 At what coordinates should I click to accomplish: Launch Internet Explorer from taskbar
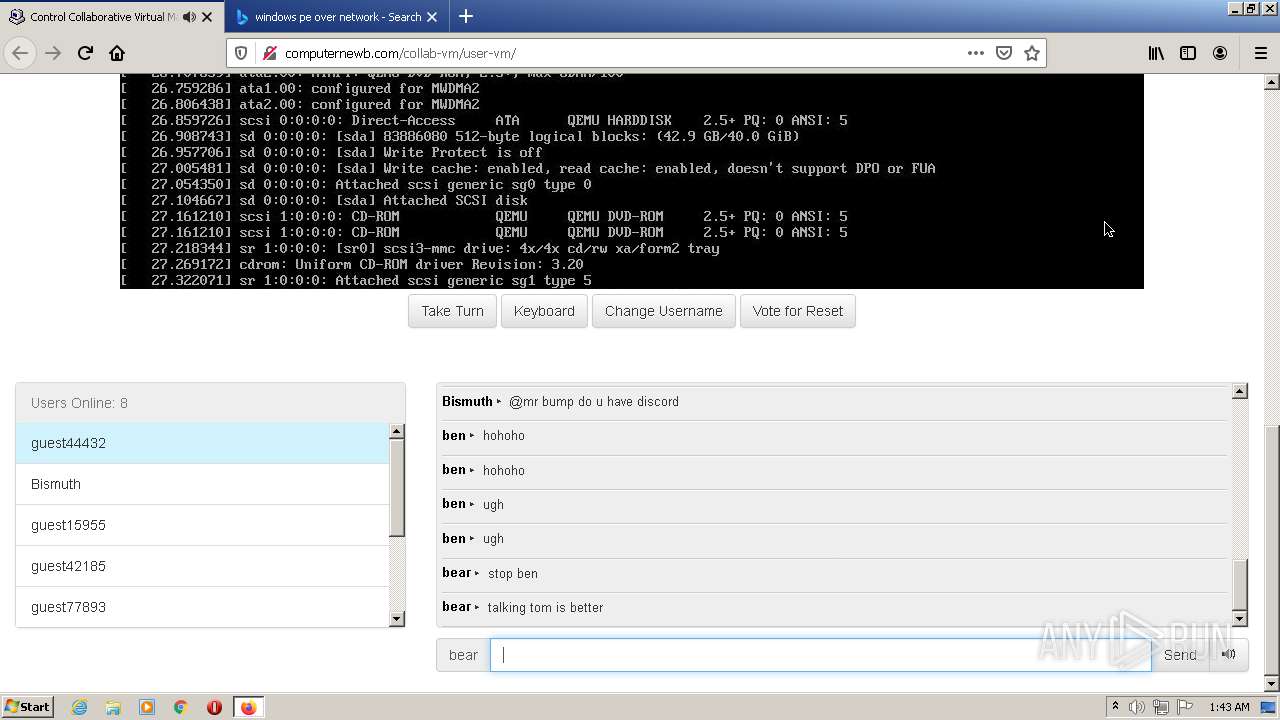pos(79,707)
